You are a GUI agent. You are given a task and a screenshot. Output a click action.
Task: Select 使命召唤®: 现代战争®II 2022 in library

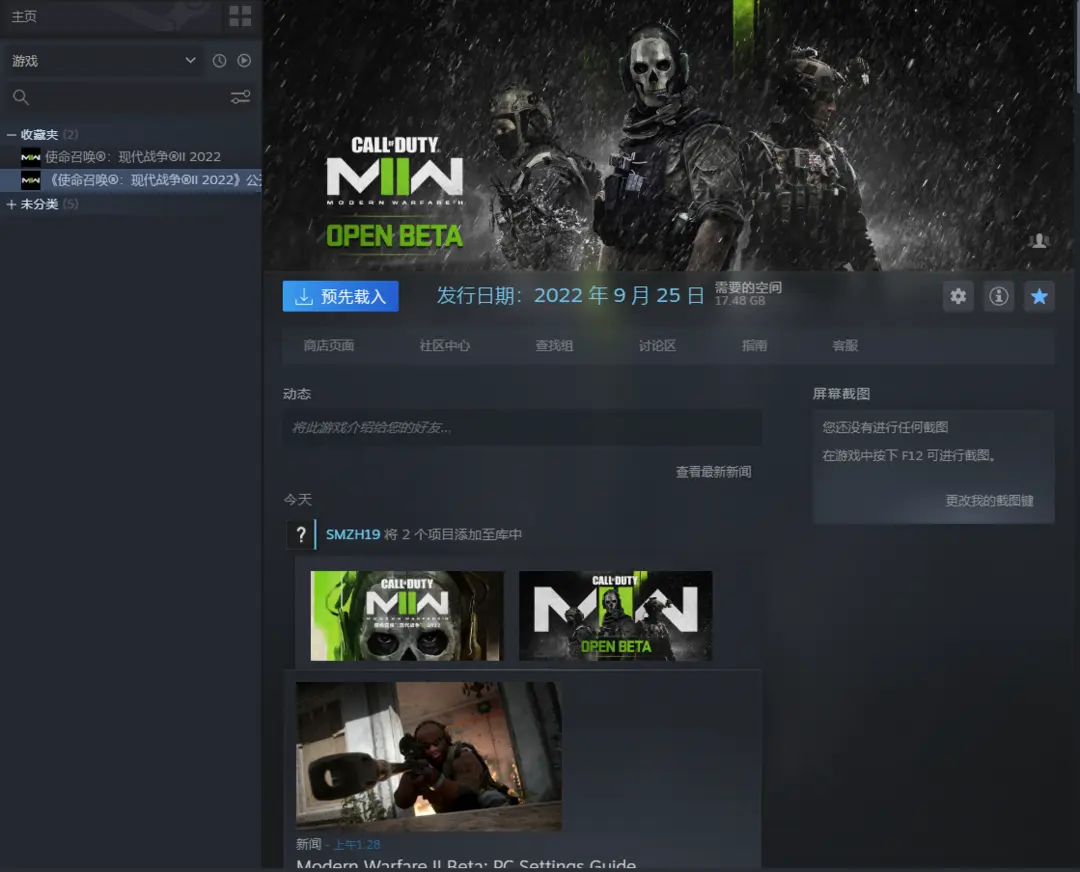pyautogui.click(x=131, y=157)
